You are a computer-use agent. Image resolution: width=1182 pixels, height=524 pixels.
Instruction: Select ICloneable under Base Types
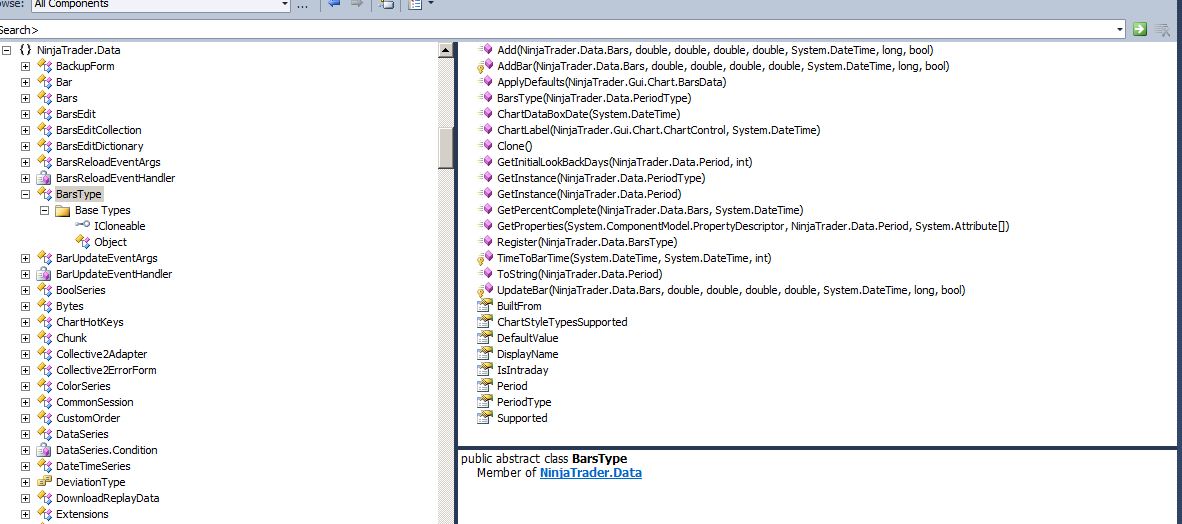(x=120, y=226)
